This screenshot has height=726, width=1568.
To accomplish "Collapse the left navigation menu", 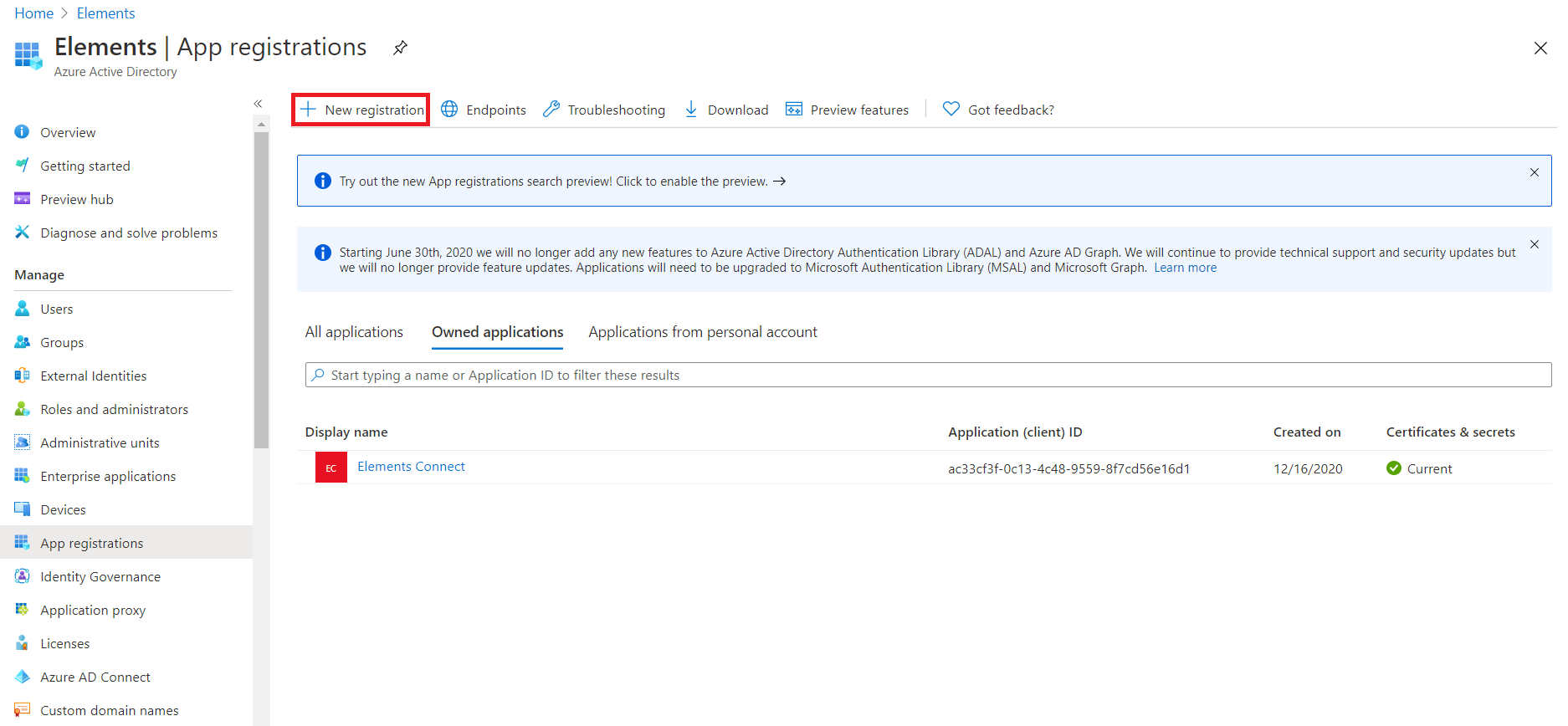I will (258, 104).
